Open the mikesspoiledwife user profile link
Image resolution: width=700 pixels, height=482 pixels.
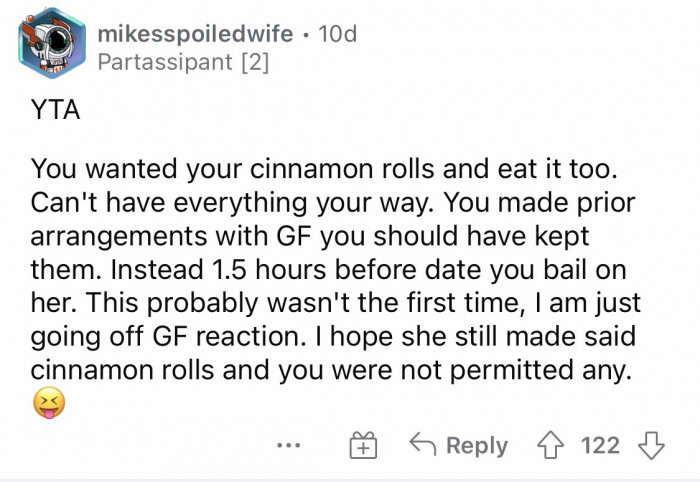pyautogui.click(x=196, y=35)
